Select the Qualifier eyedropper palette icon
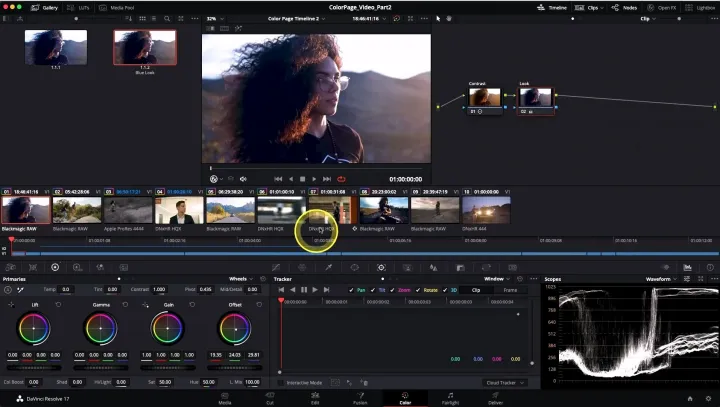This screenshot has width=720, height=407. point(329,267)
